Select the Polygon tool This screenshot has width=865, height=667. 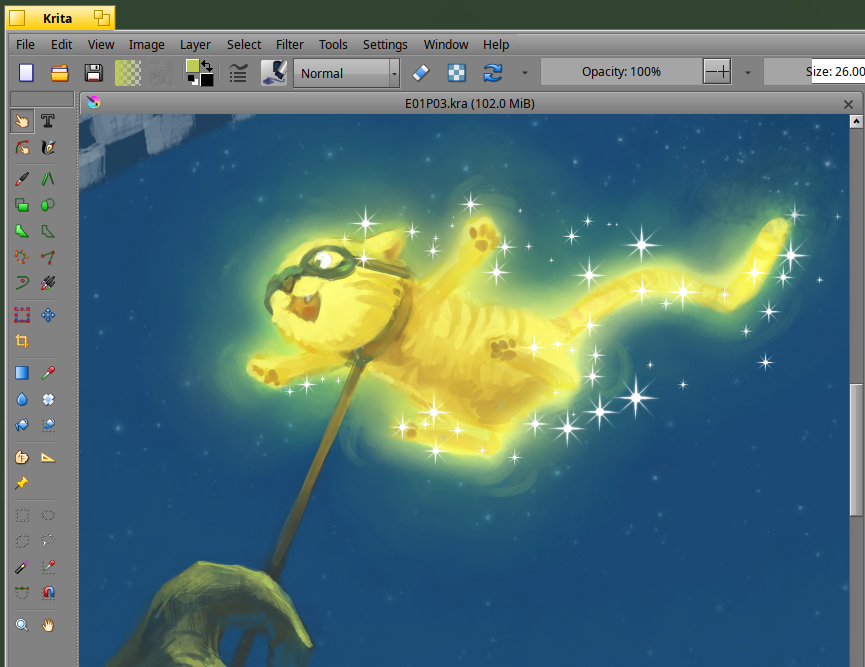tap(22, 231)
